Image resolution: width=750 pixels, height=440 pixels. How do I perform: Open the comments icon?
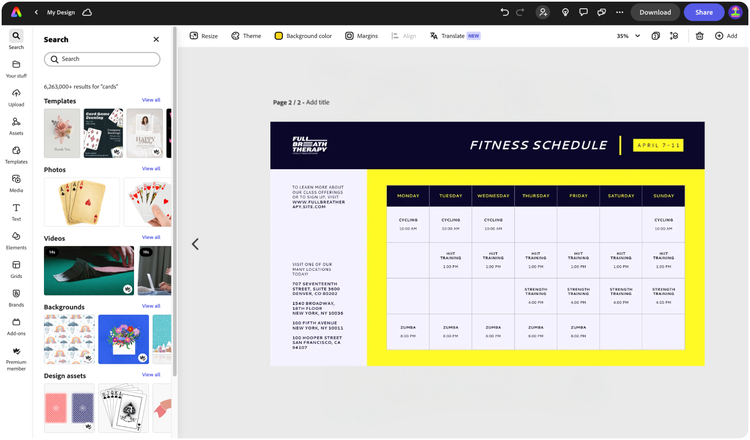[583, 12]
